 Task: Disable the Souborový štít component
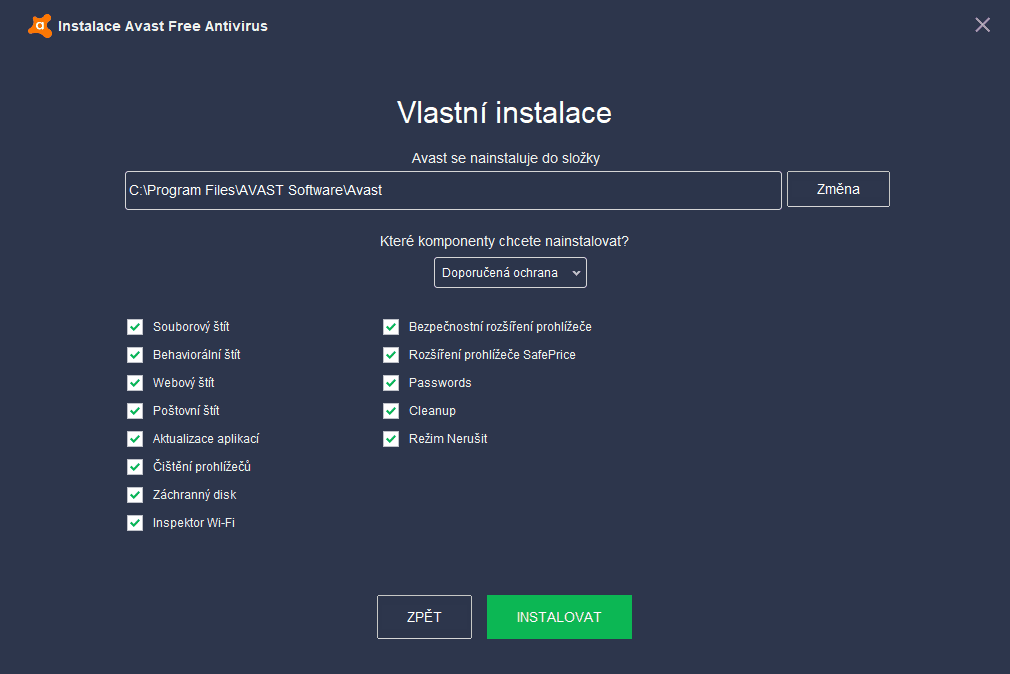(x=135, y=326)
